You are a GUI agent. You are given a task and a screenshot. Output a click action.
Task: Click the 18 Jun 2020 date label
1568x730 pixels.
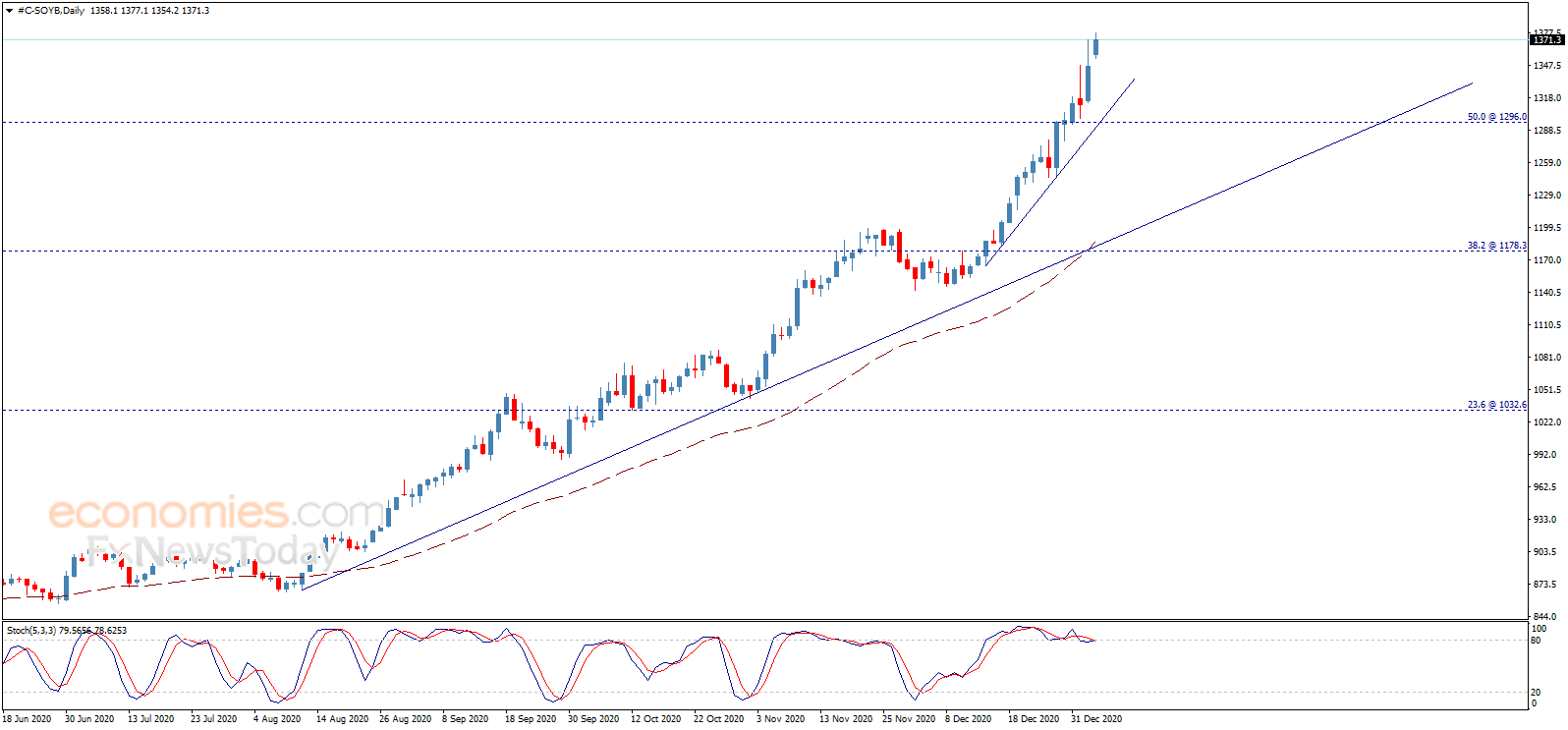pyautogui.click(x=27, y=719)
